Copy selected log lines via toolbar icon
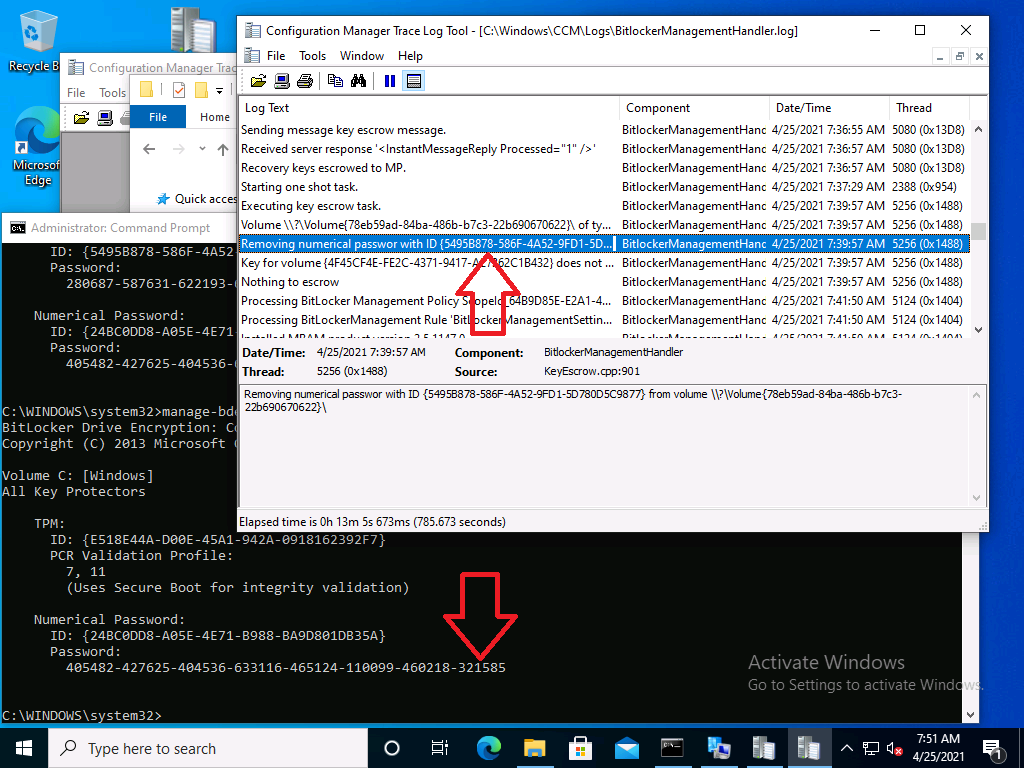 335,81
